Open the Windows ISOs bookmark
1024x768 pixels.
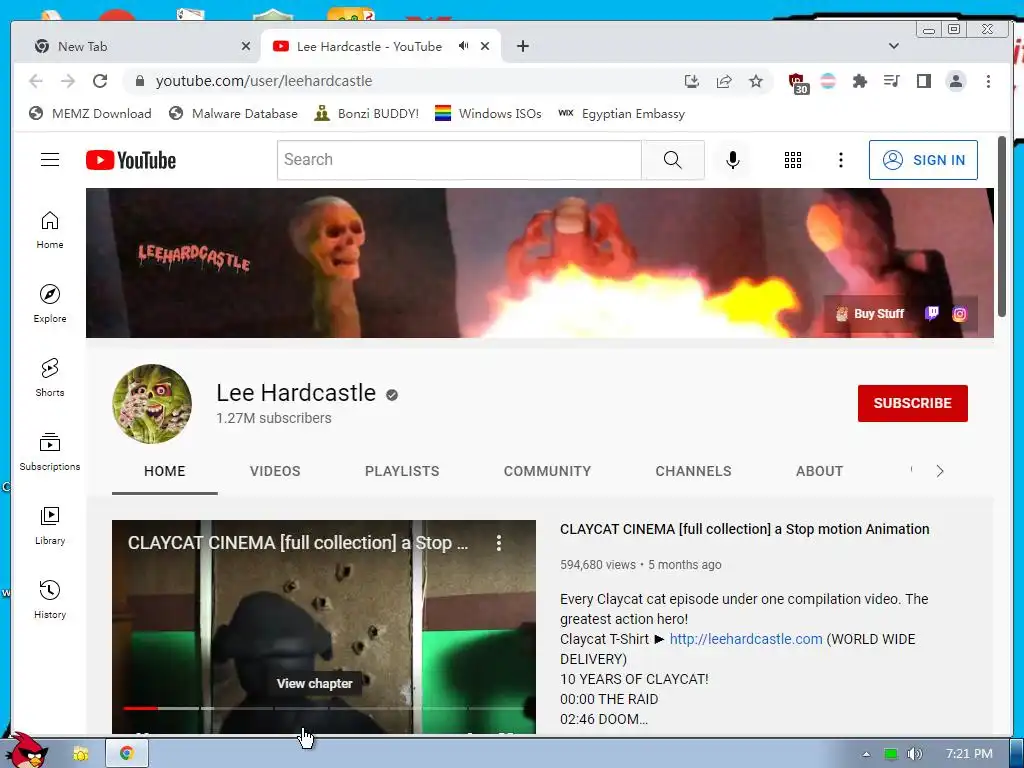[488, 114]
